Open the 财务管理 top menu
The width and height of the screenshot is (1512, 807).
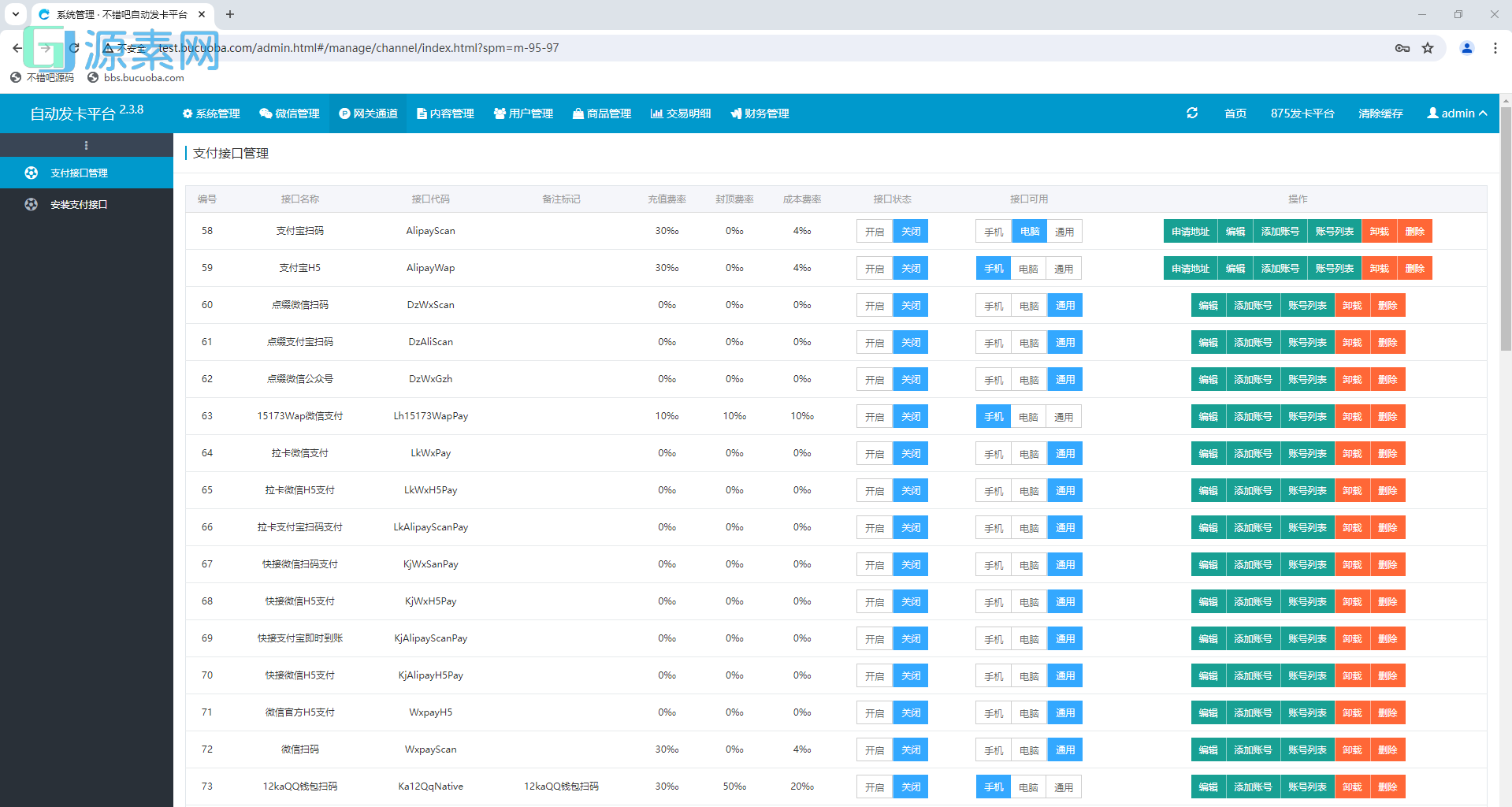760,113
